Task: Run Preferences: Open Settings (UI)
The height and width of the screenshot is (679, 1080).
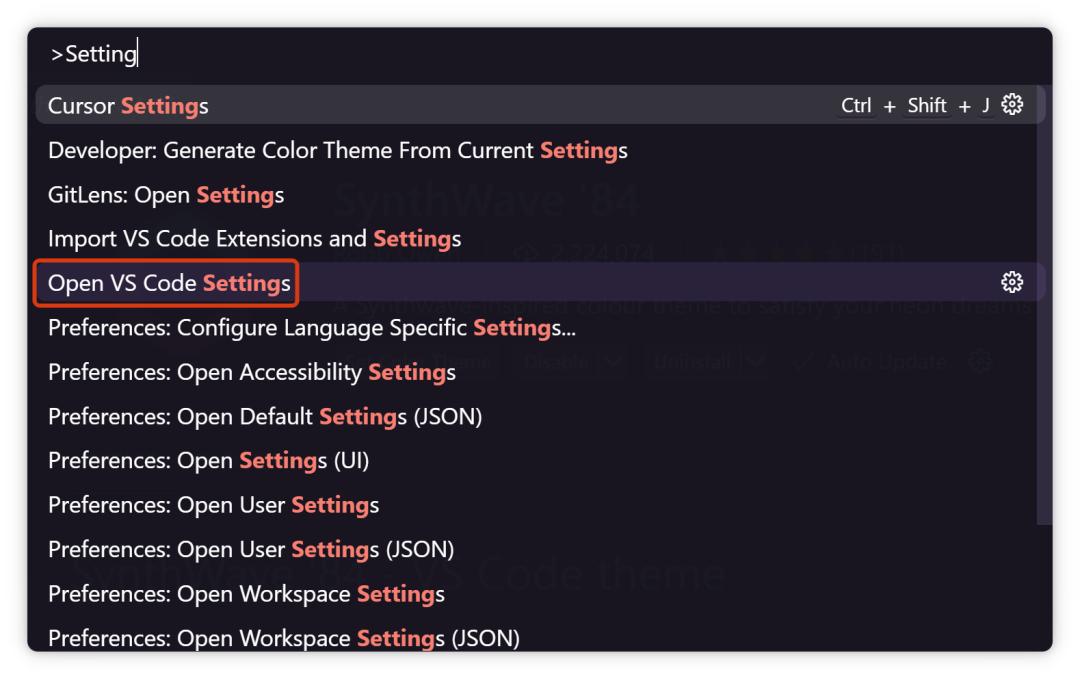Action: coord(540,461)
